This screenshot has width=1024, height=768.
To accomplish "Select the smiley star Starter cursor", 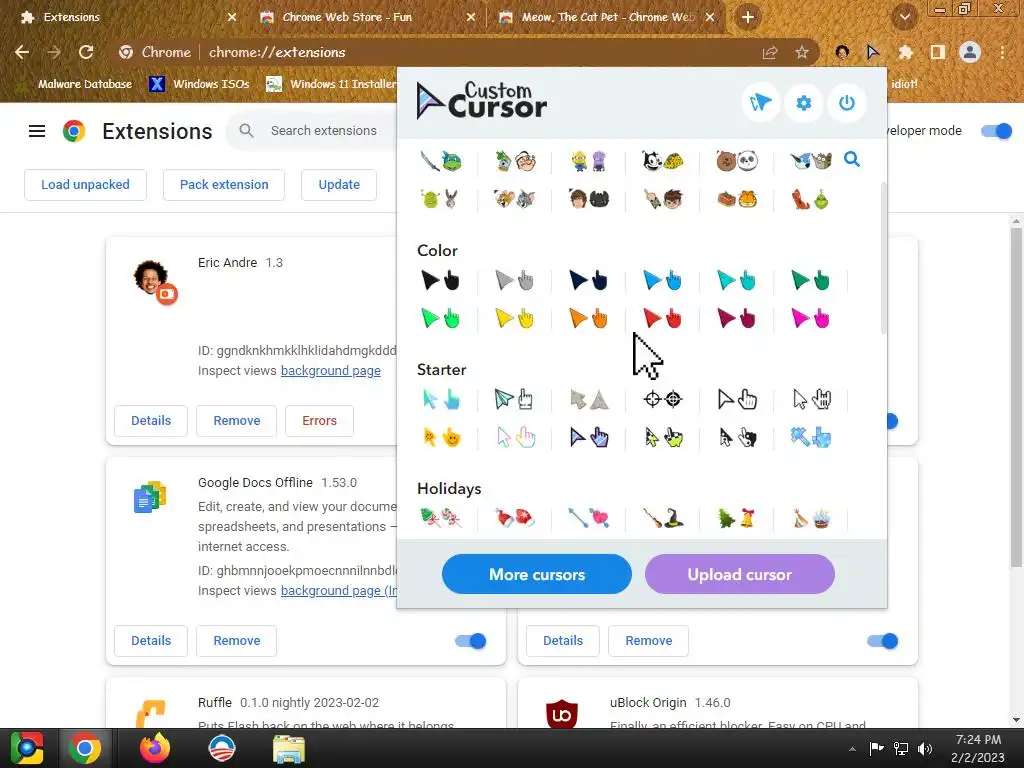I will click(x=441, y=438).
